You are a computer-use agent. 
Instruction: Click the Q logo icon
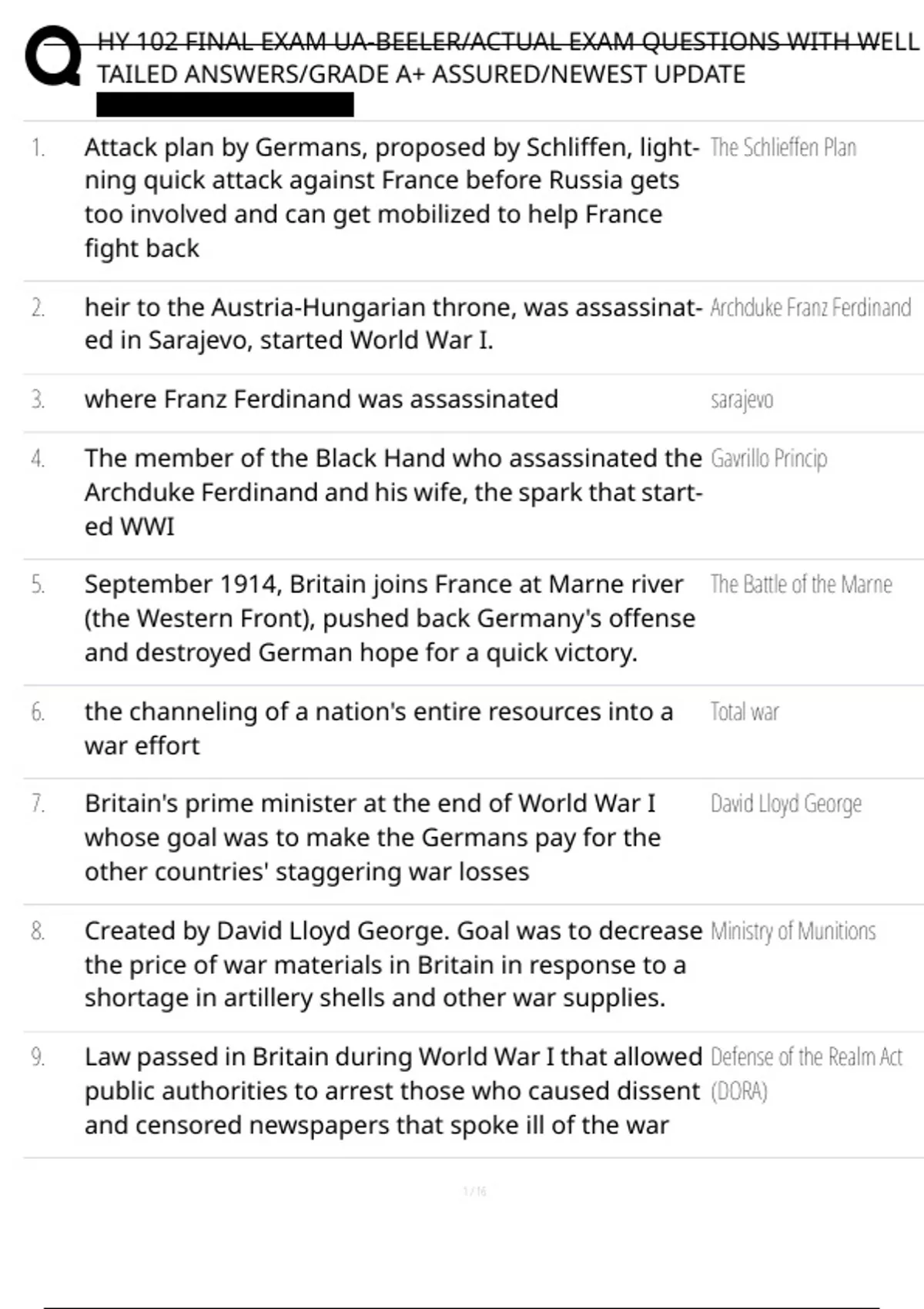pyautogui.click(x=52, y=56)
